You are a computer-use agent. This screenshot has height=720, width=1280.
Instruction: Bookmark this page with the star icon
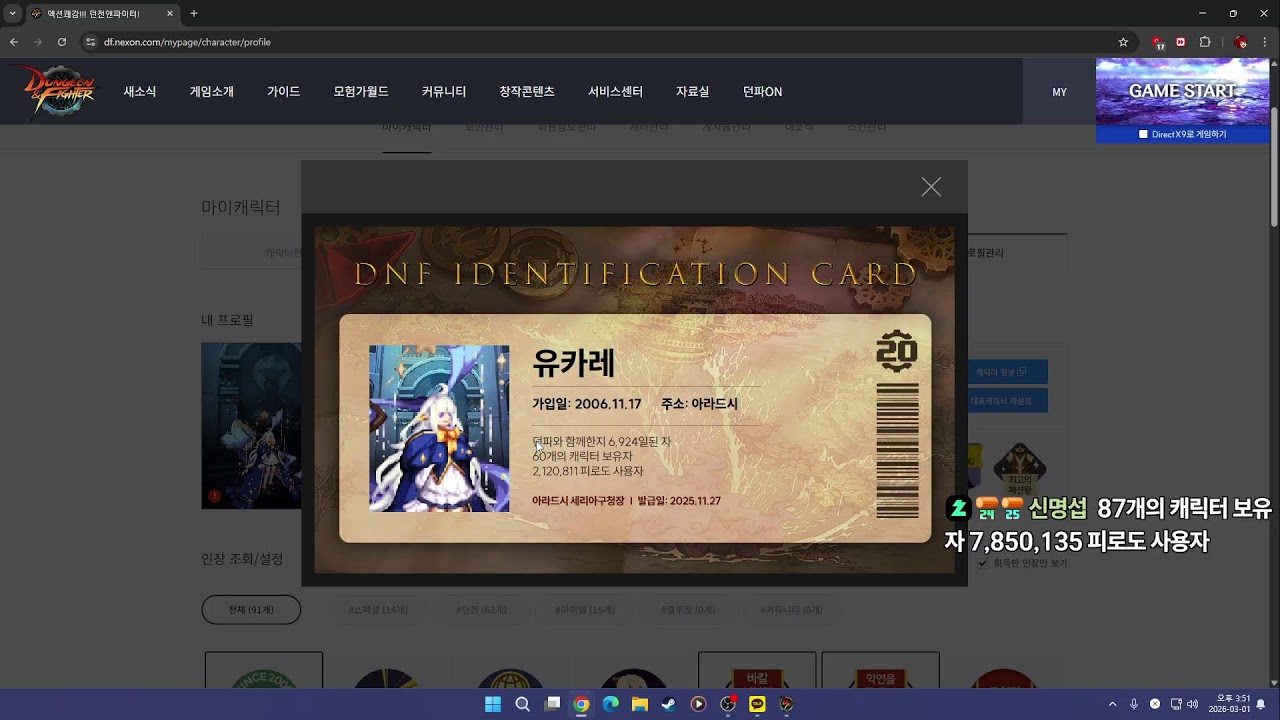[x=1123, y=42]
